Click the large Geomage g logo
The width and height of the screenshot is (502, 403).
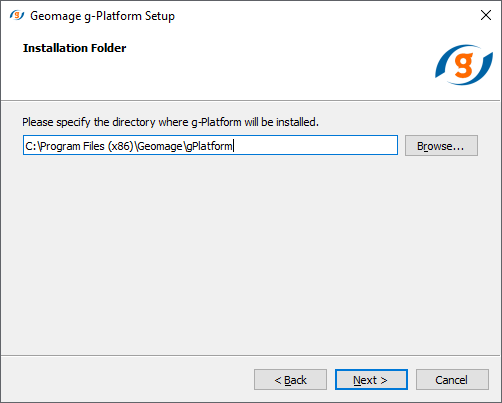[464, 65]
